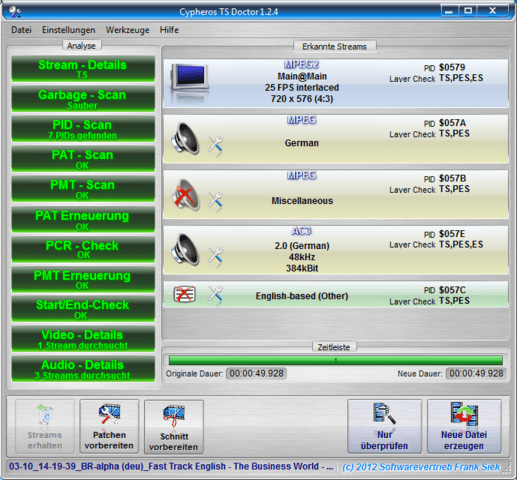Open the Hilfe menu
This screenshot has width=517, height=480.
pyautogui.click(x=169, y=30)
